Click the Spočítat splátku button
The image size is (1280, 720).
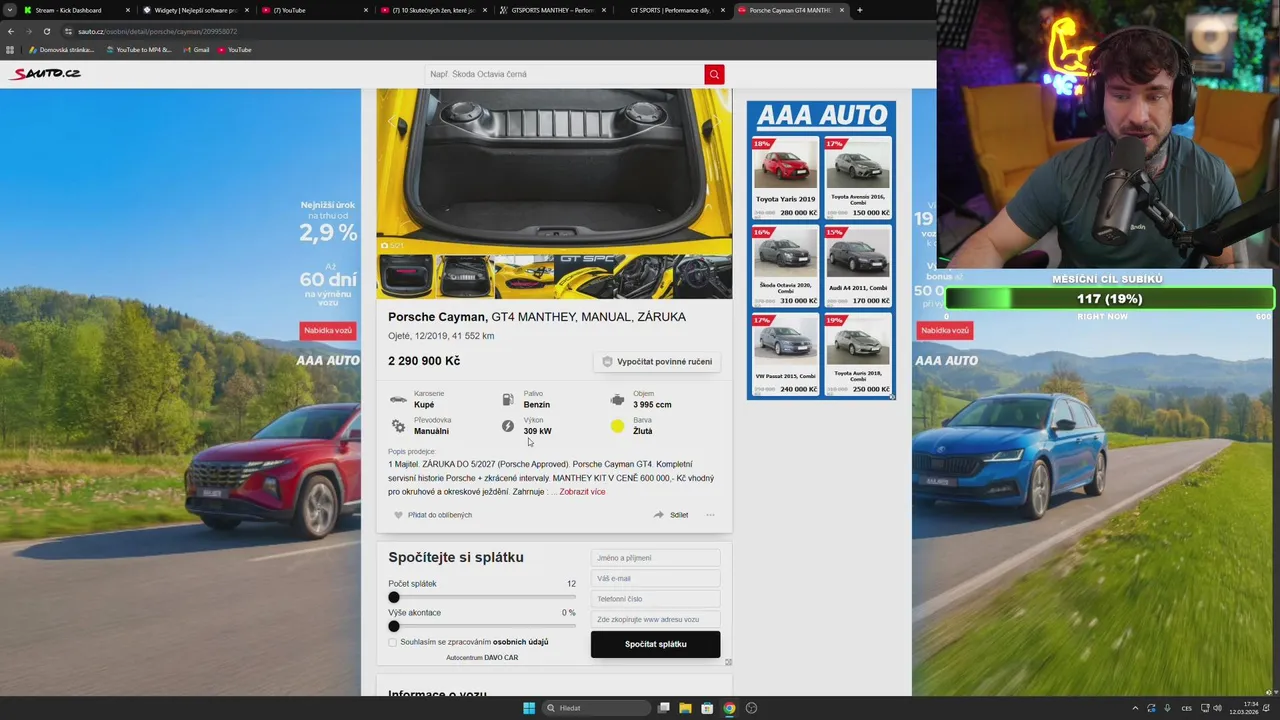[655, 644]
